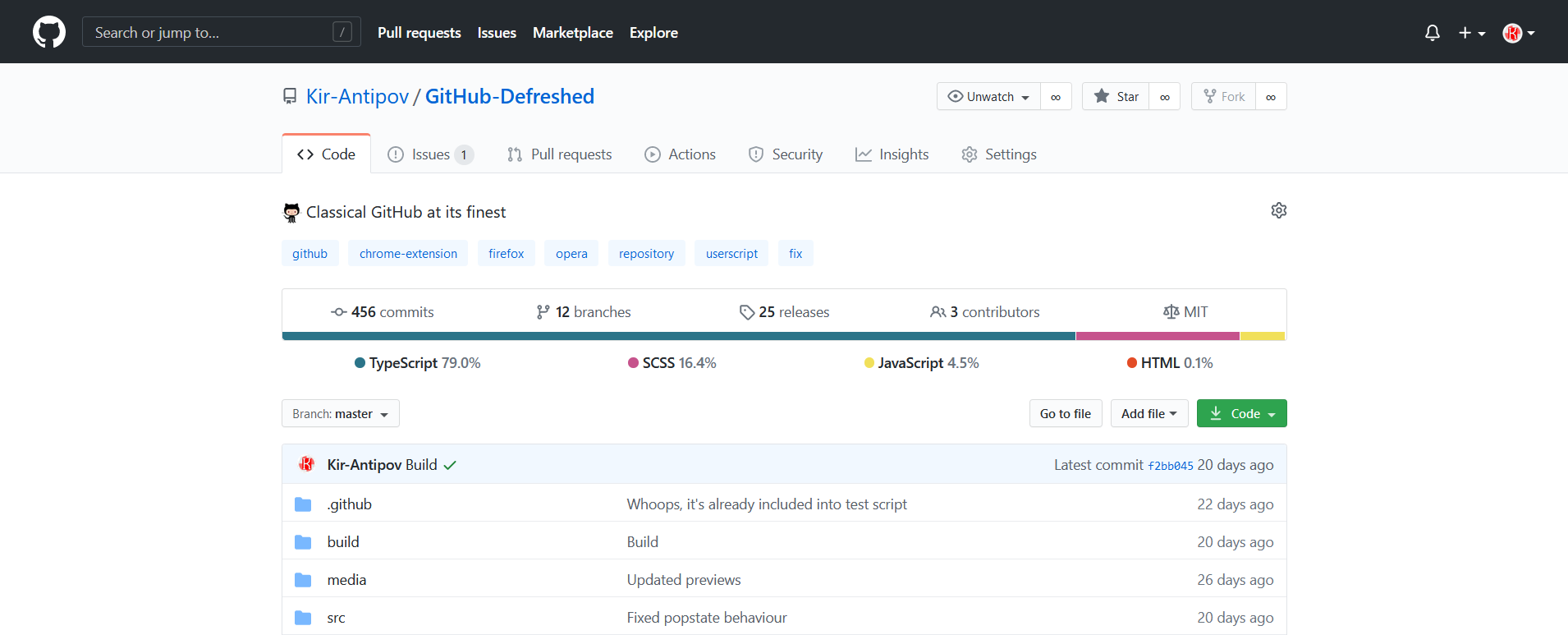Open the latest commit message Build
The height and width of the screenshot is (635, 1568).
(421, 465)
